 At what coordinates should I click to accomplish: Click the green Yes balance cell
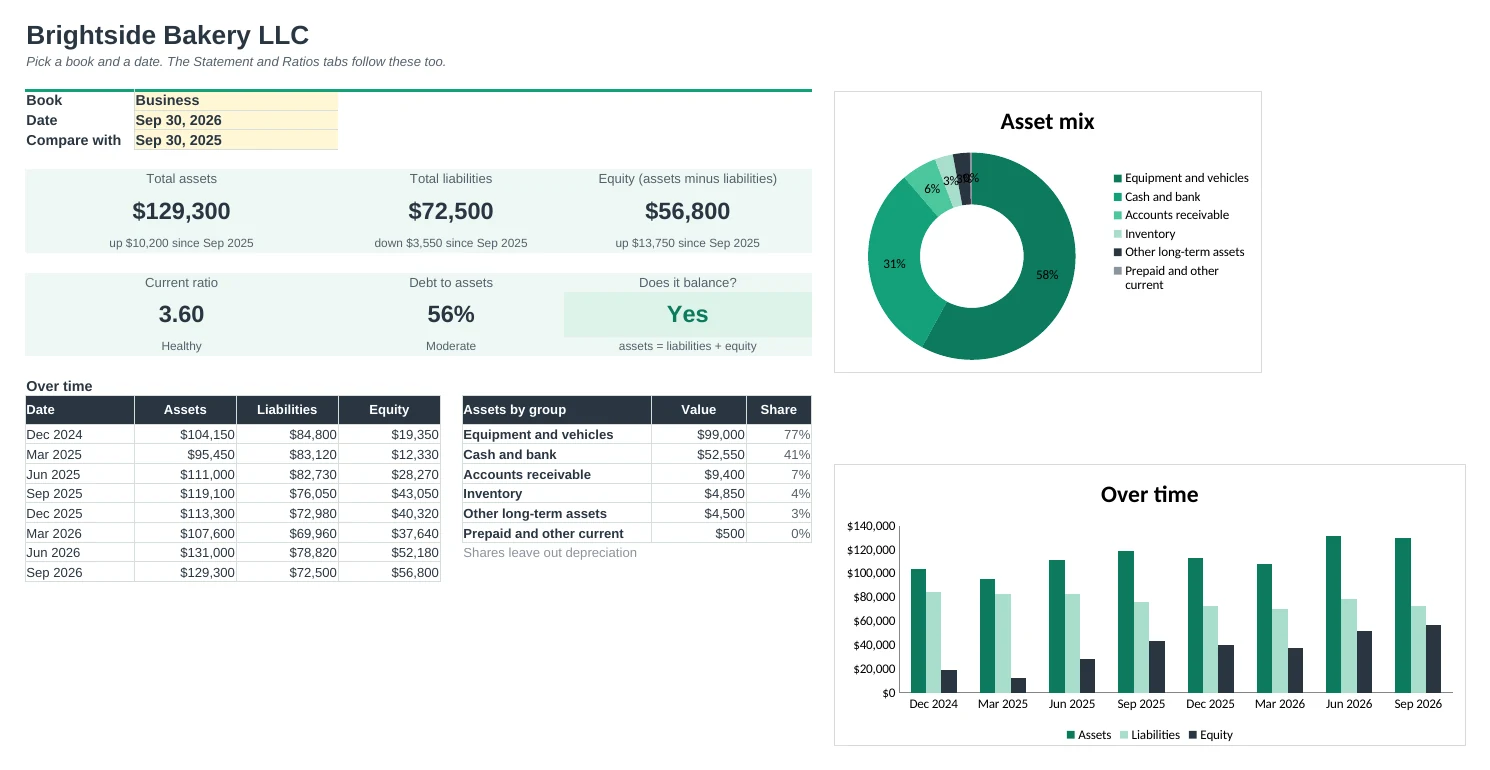687,314
